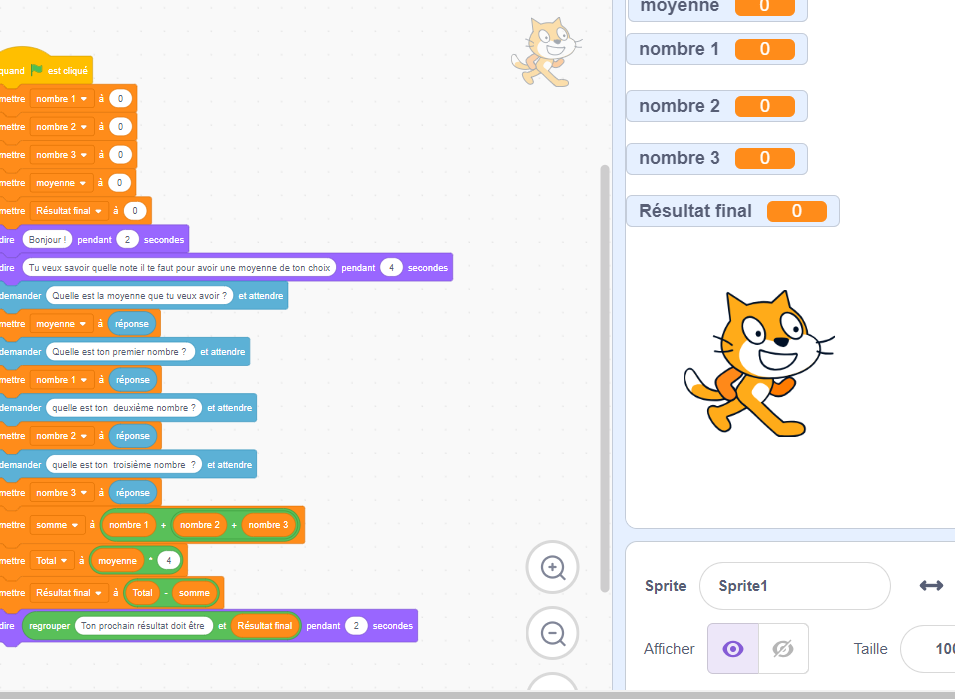Viewport: 955px width, 699px height.
Task: Zoom out of the script workspace
Action: [552, 633]
